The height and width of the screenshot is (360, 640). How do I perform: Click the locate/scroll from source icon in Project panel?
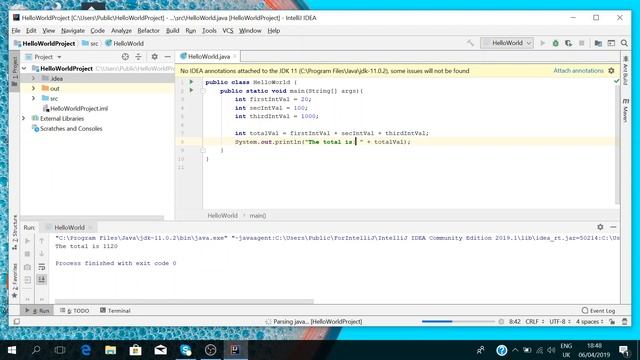(x=125, y=57)
